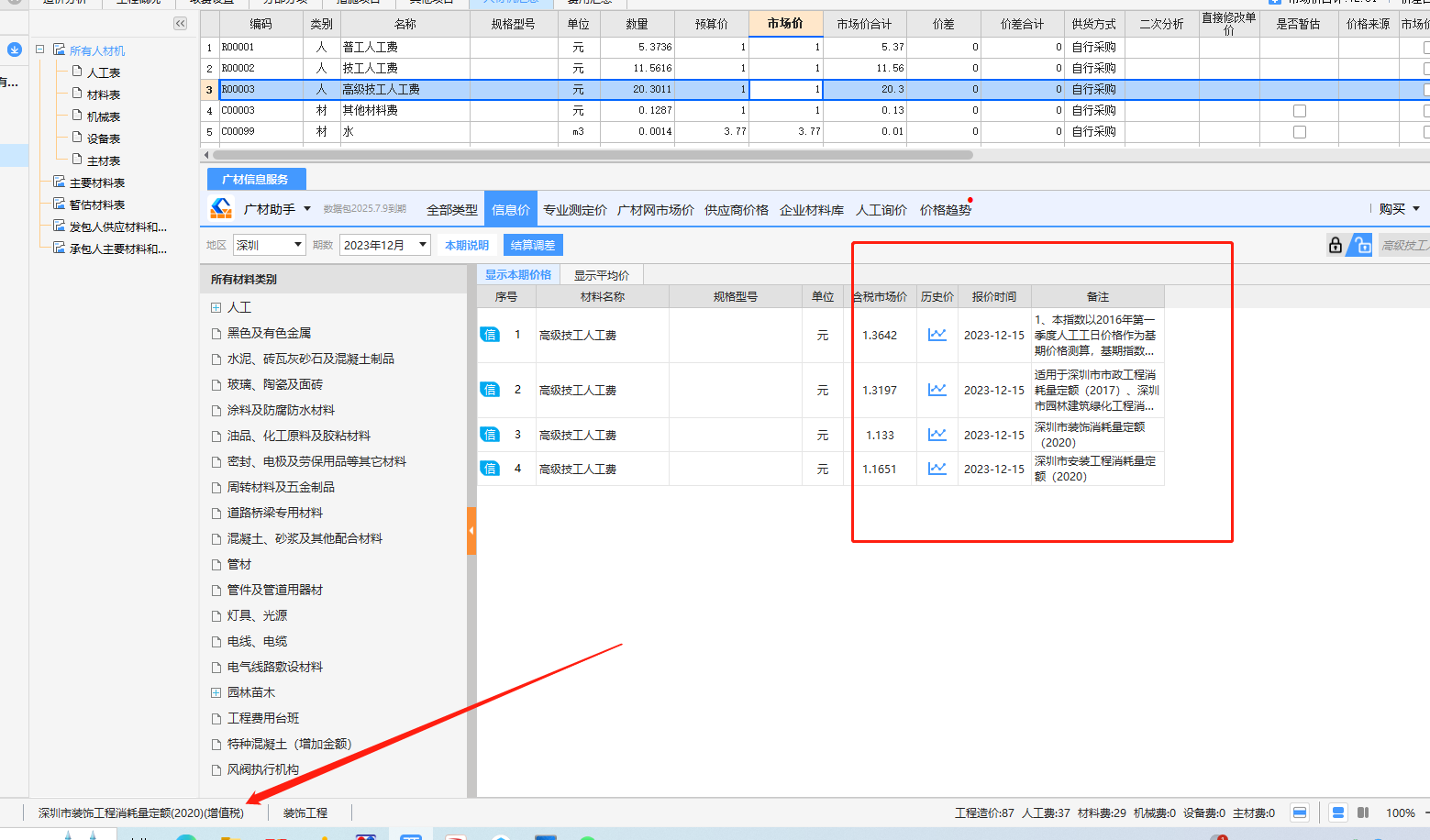Click the page icon beside 管材
The width and height of the screenshot is (1430, 840).
pos(216,565)
